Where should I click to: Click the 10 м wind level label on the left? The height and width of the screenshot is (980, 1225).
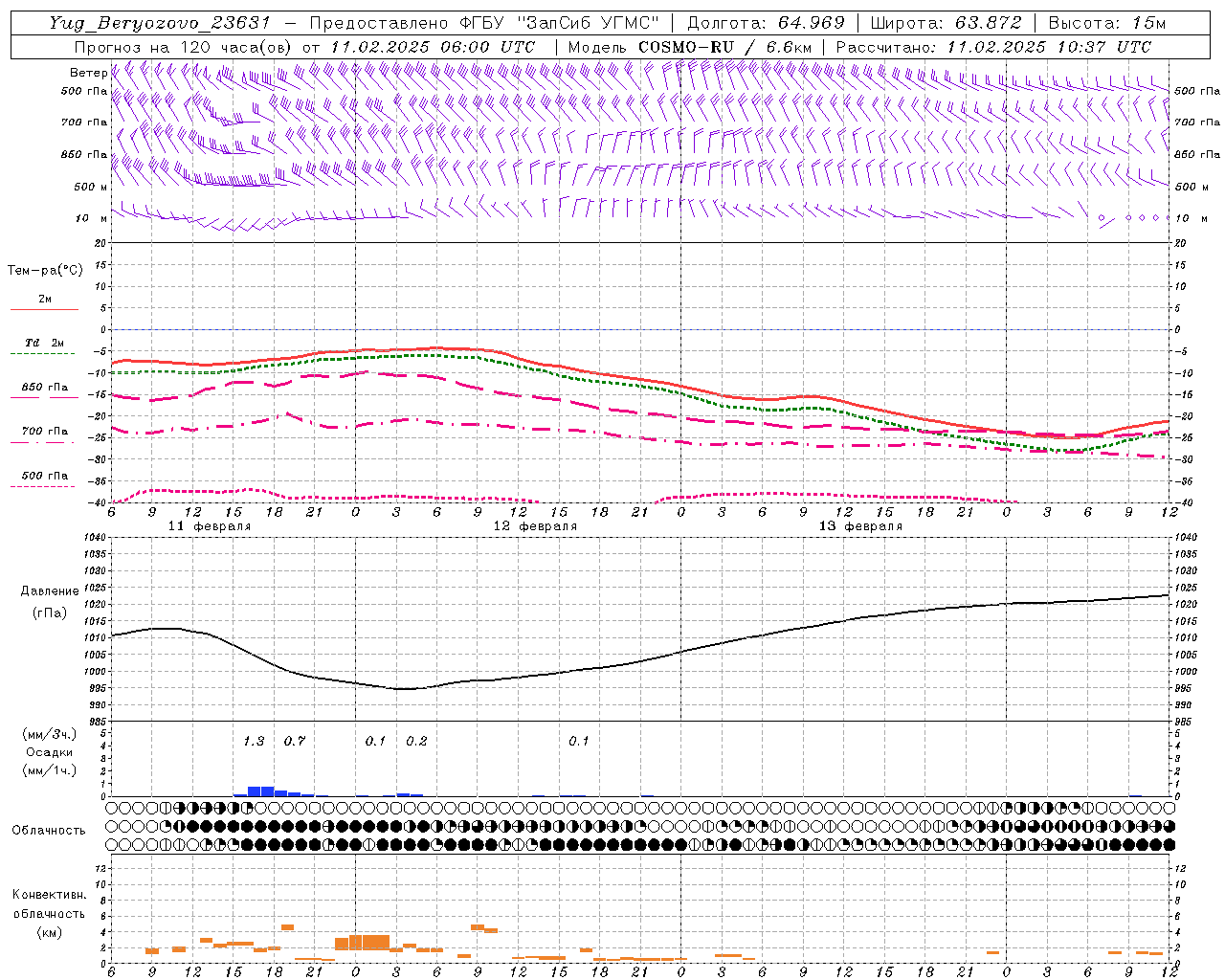(91, 218)
